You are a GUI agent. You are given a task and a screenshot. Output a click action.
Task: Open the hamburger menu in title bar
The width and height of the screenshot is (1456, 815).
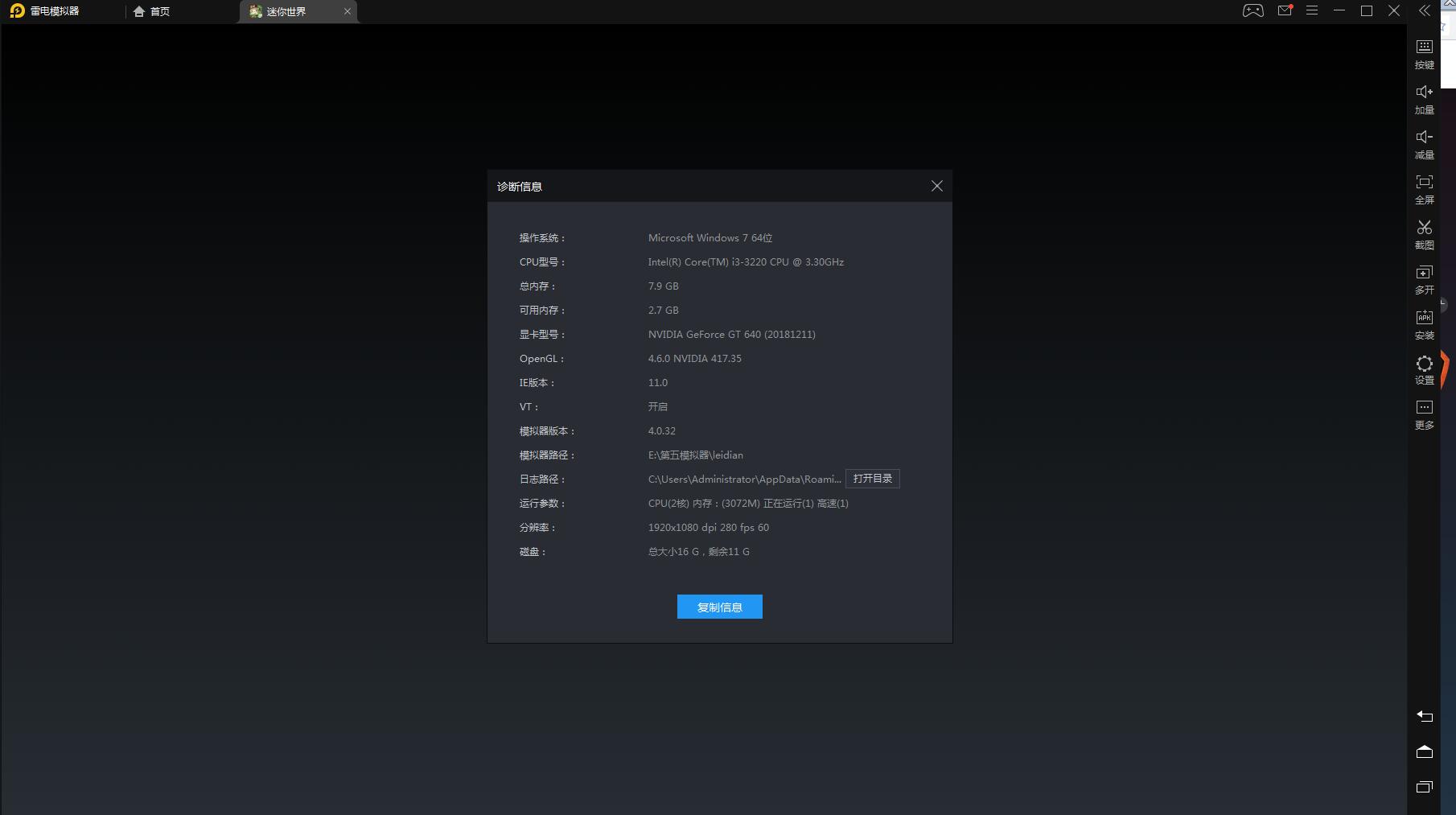(1312, 10)
